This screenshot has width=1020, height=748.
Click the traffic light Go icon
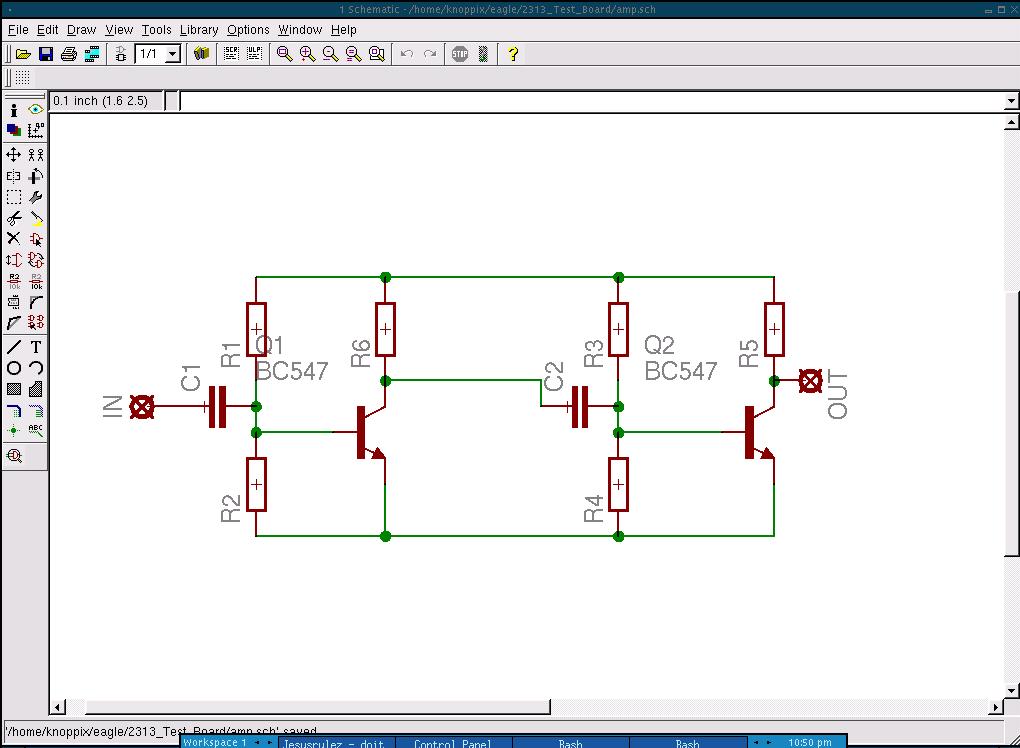point(483,54)
